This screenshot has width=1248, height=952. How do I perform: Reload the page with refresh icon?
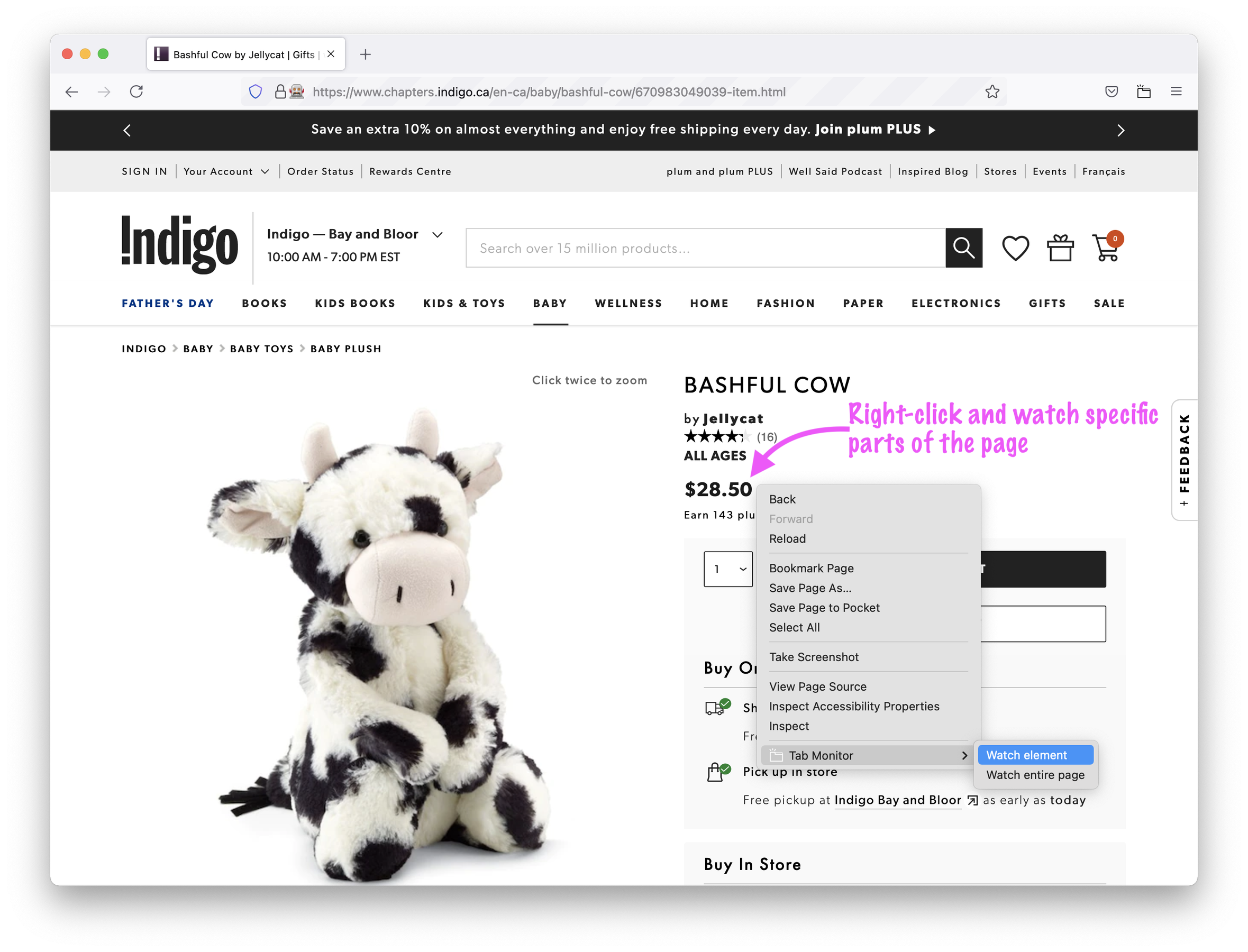coord(136,92)
